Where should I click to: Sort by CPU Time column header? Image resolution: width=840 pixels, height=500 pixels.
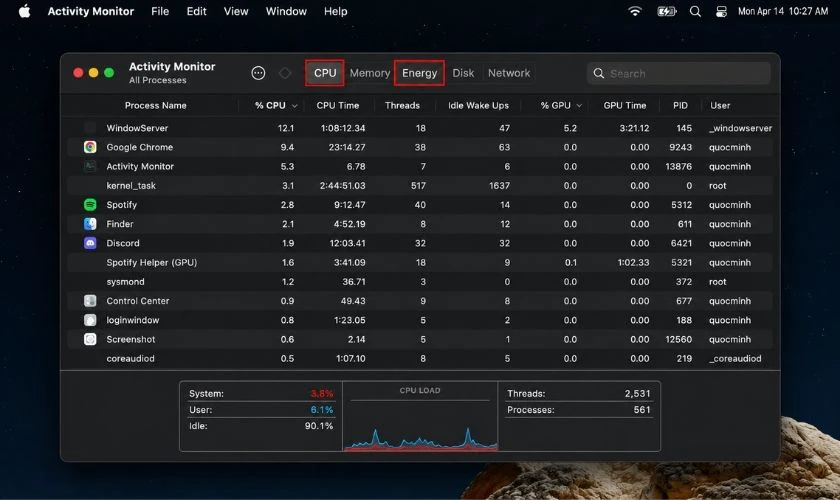pos(338,106)
